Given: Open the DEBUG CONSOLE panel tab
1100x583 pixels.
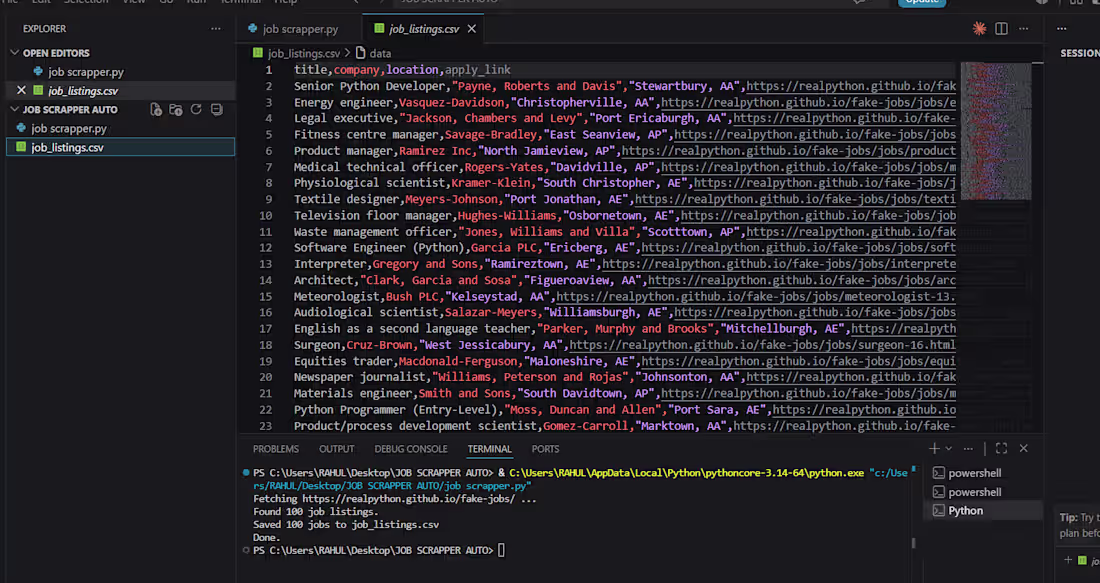Looking at the screenshot, I should coord(410,449).
